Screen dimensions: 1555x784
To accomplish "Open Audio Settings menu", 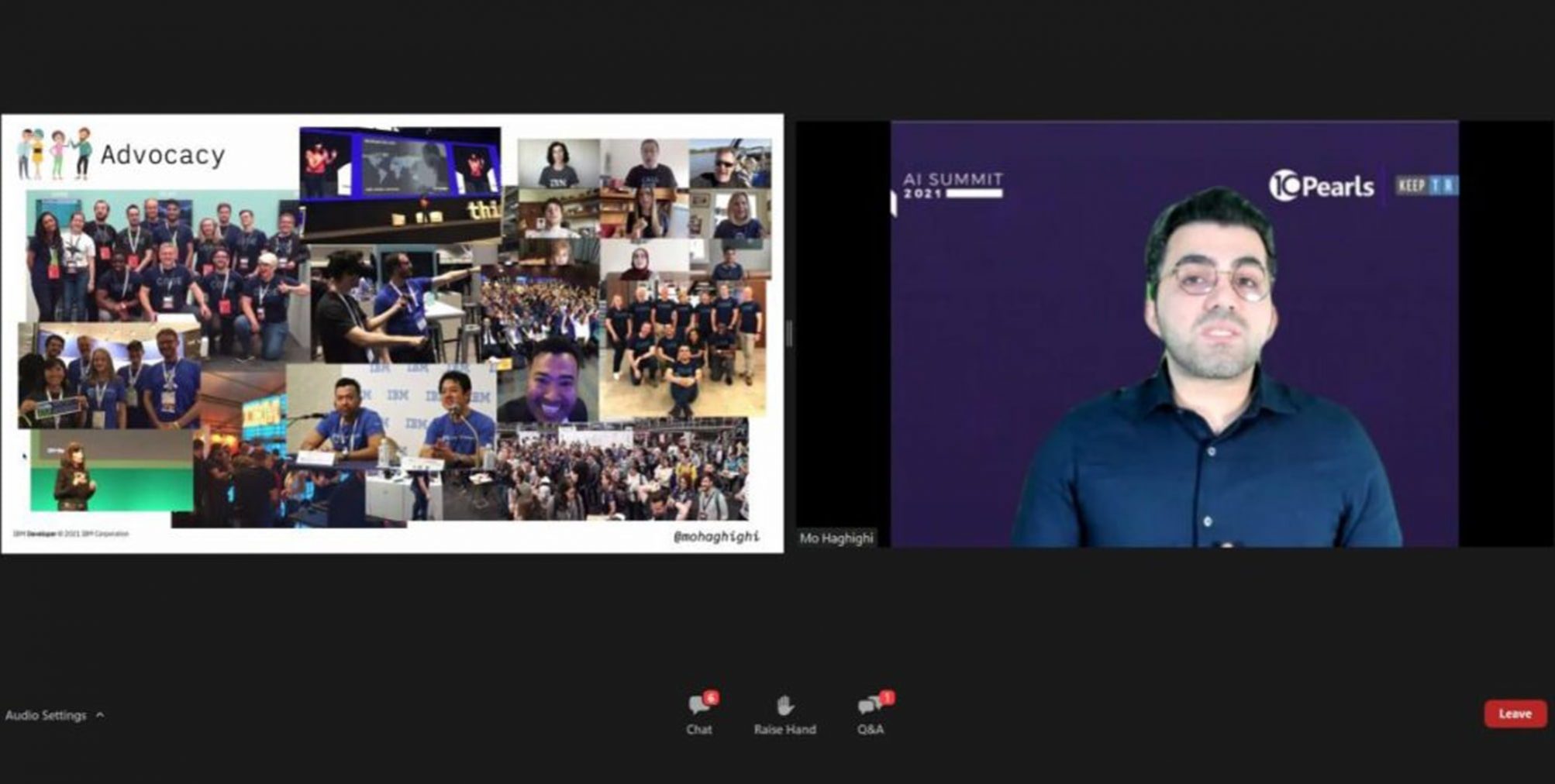I will tap(46, 715).
